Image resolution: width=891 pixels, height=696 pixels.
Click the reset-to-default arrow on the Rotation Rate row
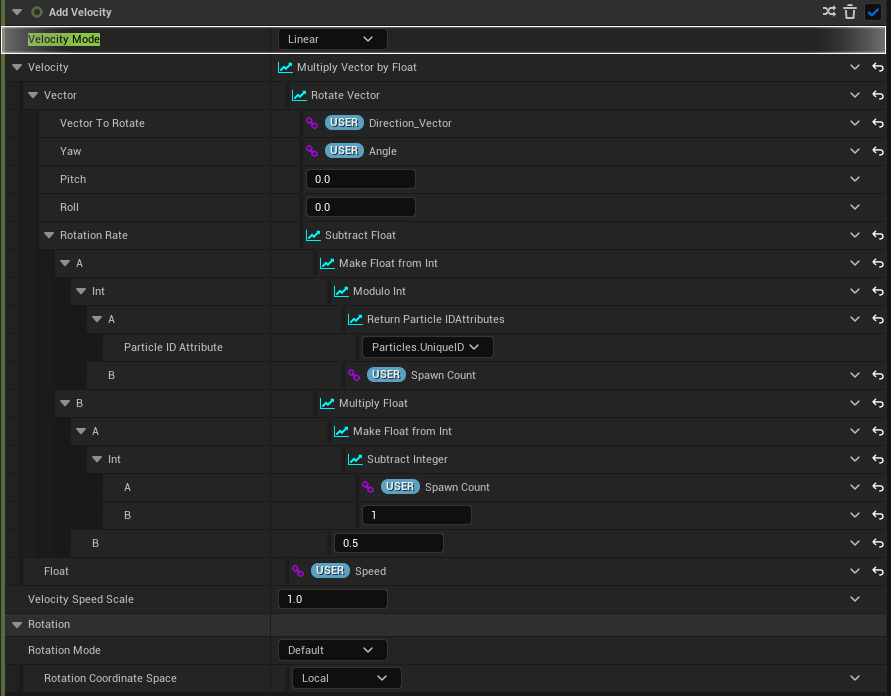tap(878, 235)
